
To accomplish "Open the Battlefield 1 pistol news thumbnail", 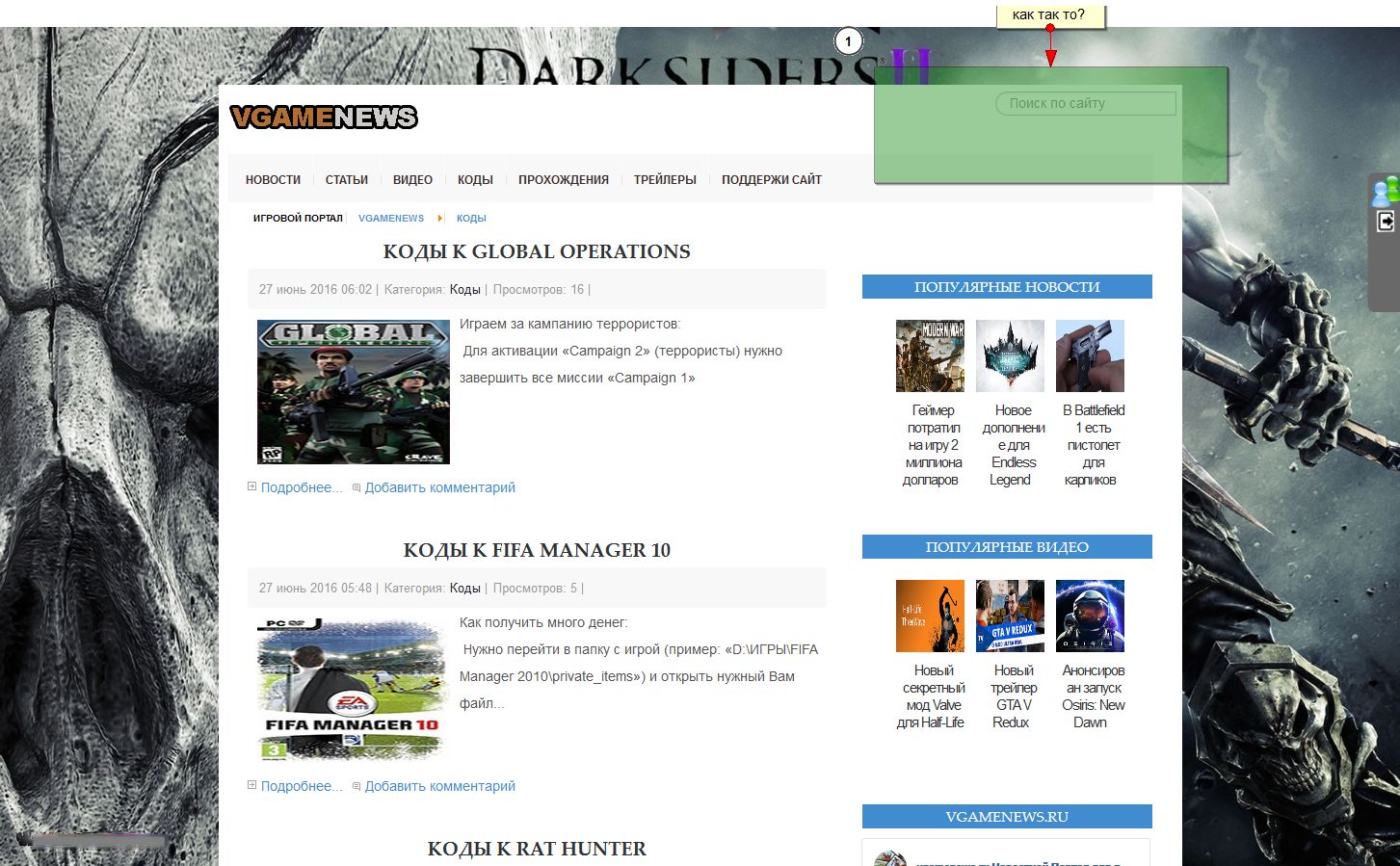I will [1090, 355].
